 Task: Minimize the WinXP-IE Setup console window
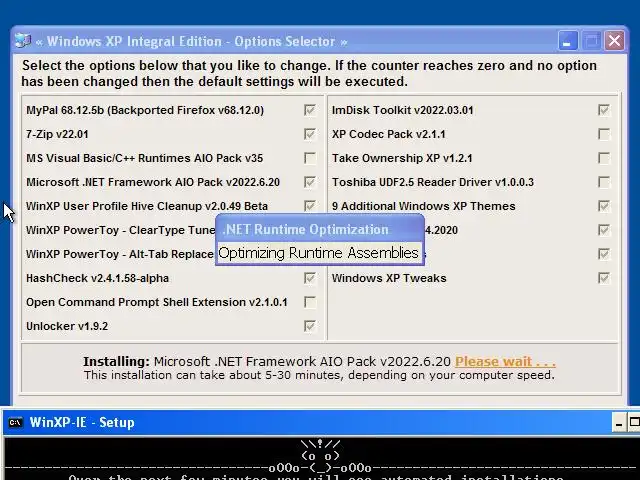619,423
